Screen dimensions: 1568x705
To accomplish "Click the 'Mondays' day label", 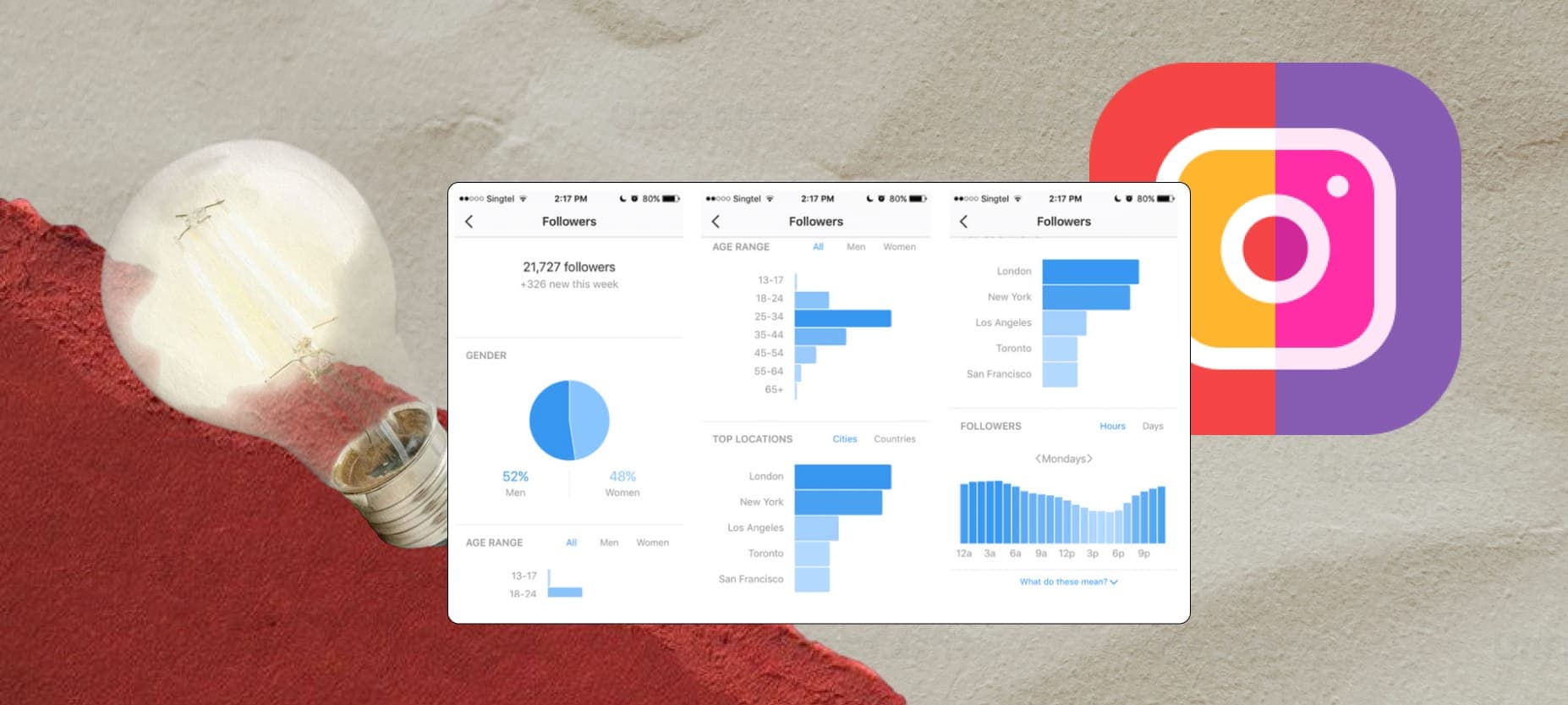I will pos(1064,459).
